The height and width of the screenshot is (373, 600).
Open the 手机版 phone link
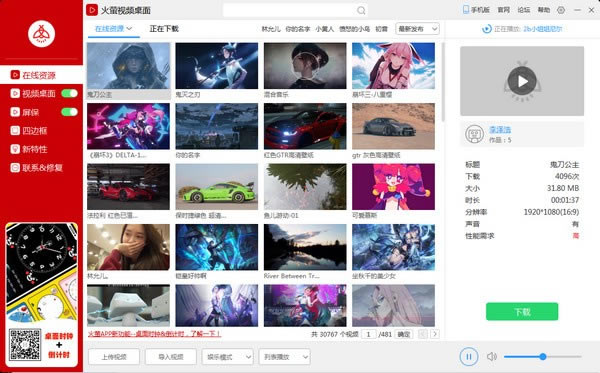pos(476,10)
